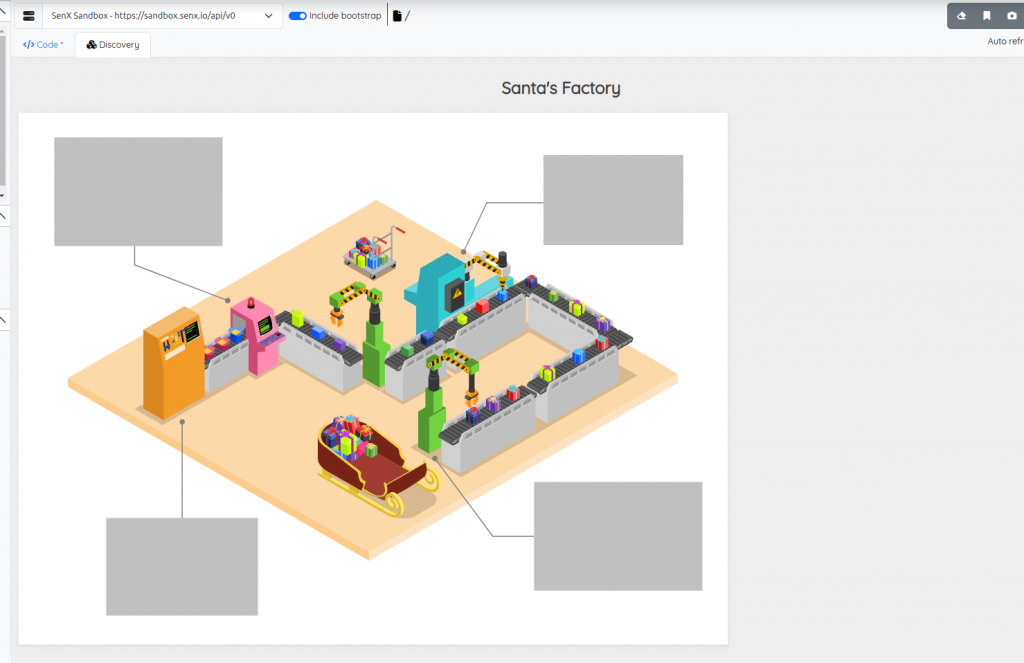Click the Auto refresh link
The width and height of the screenshot is (1024, 663).
tap(1004, 41)
